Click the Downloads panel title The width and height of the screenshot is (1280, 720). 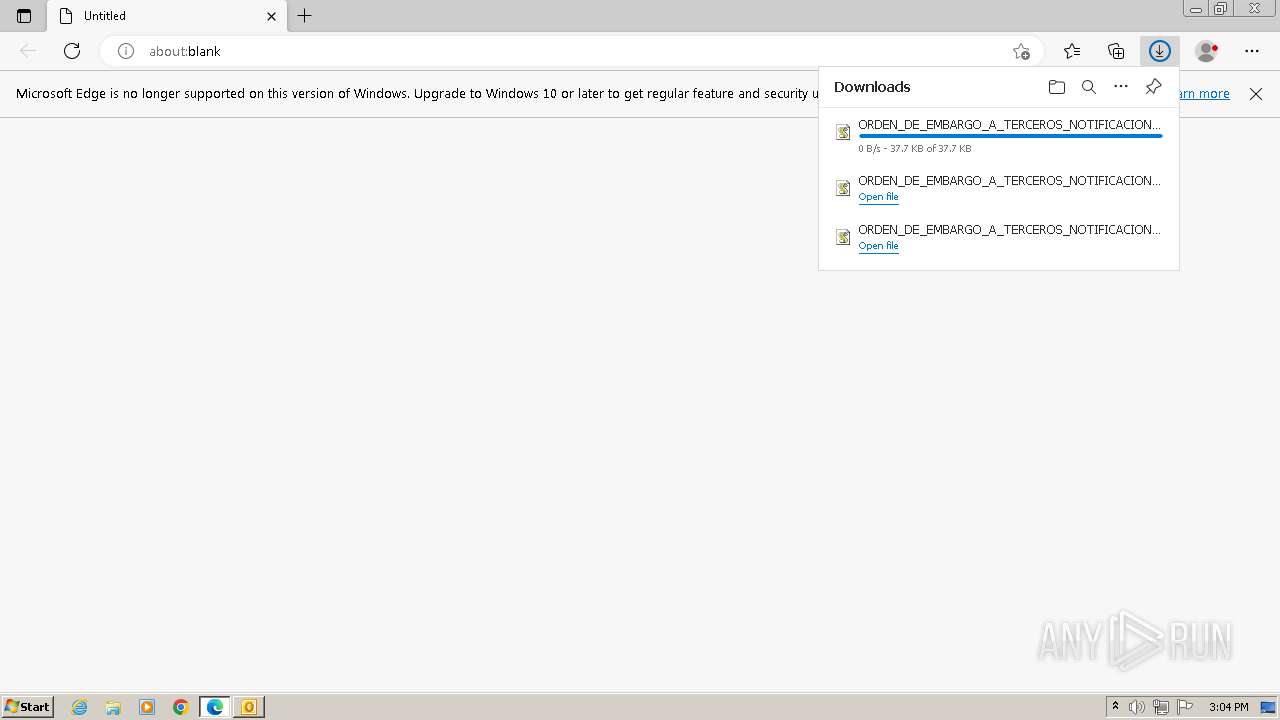(x=872, y=87)
